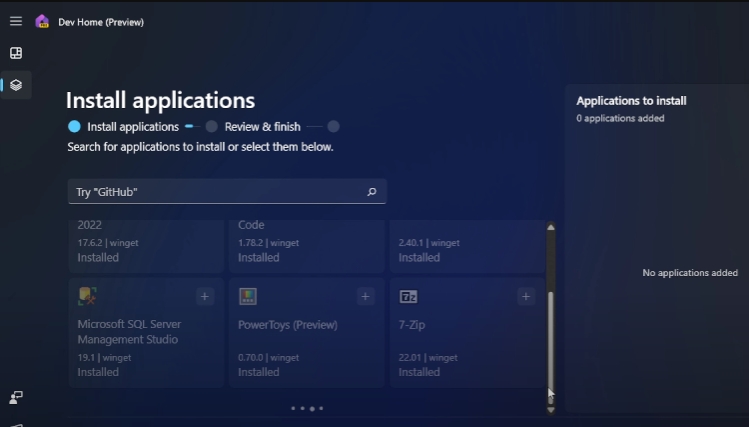Click the Install applications page heading

click(x=160, y=100)
